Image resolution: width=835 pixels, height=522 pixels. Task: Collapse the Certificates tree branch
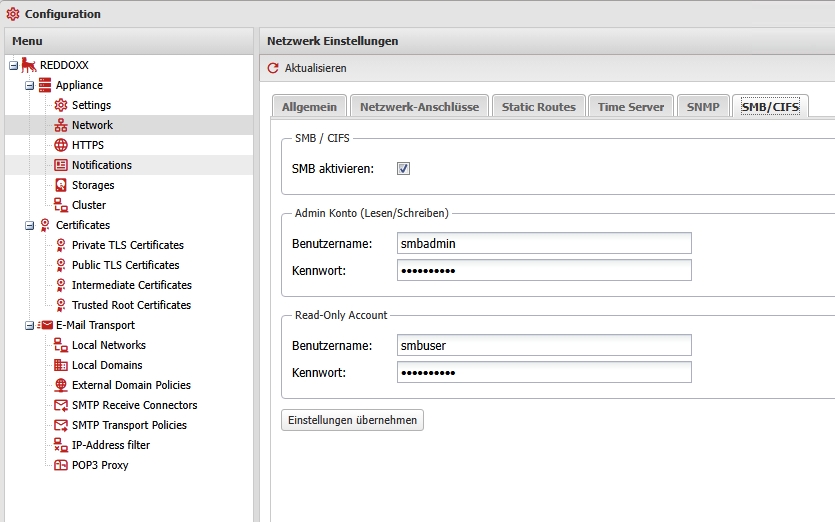(30, 225)
